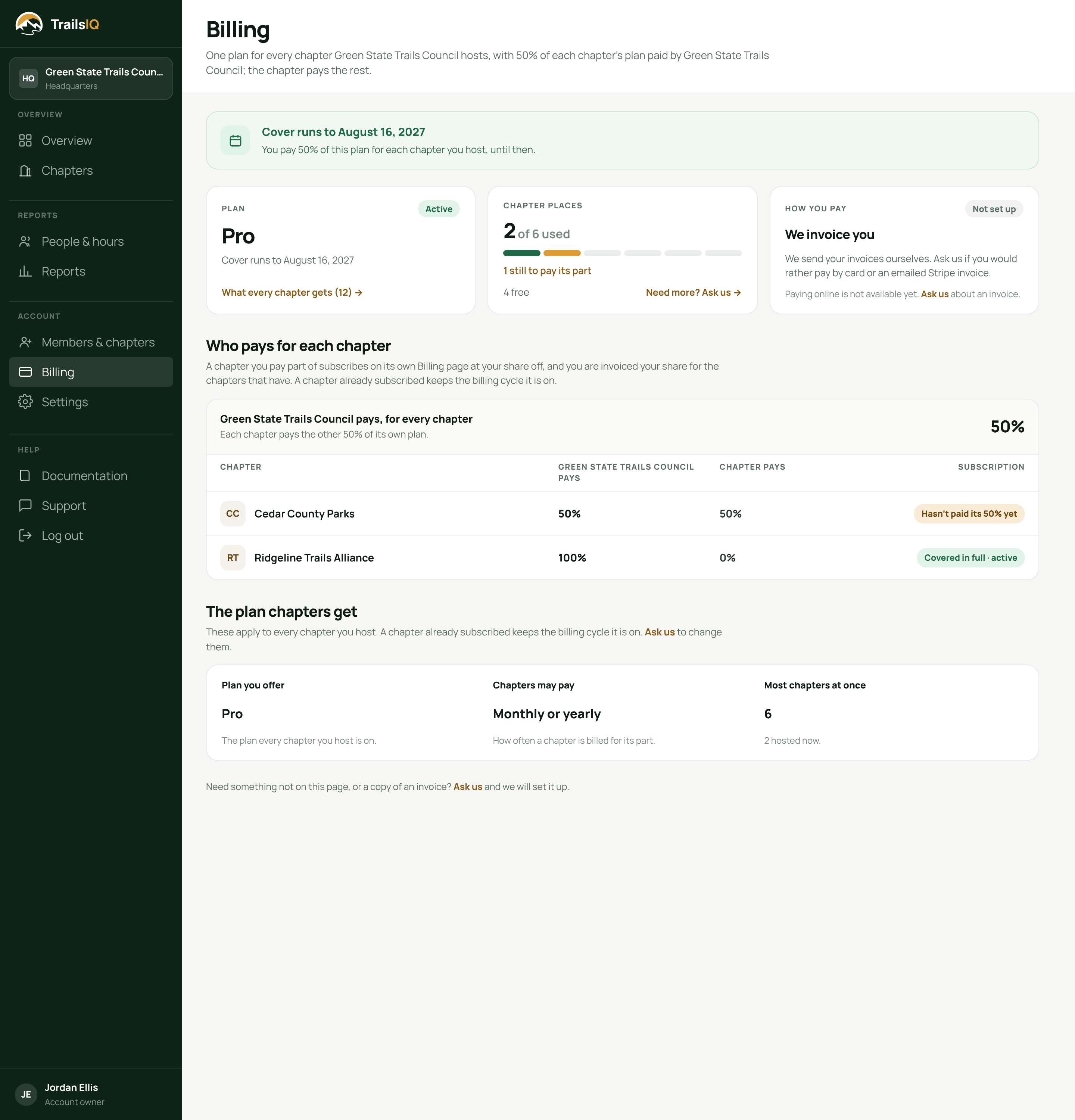The image size is (1075, 1120).
Task: Click the HQ organization badge icon
Action: coord(28,78)
